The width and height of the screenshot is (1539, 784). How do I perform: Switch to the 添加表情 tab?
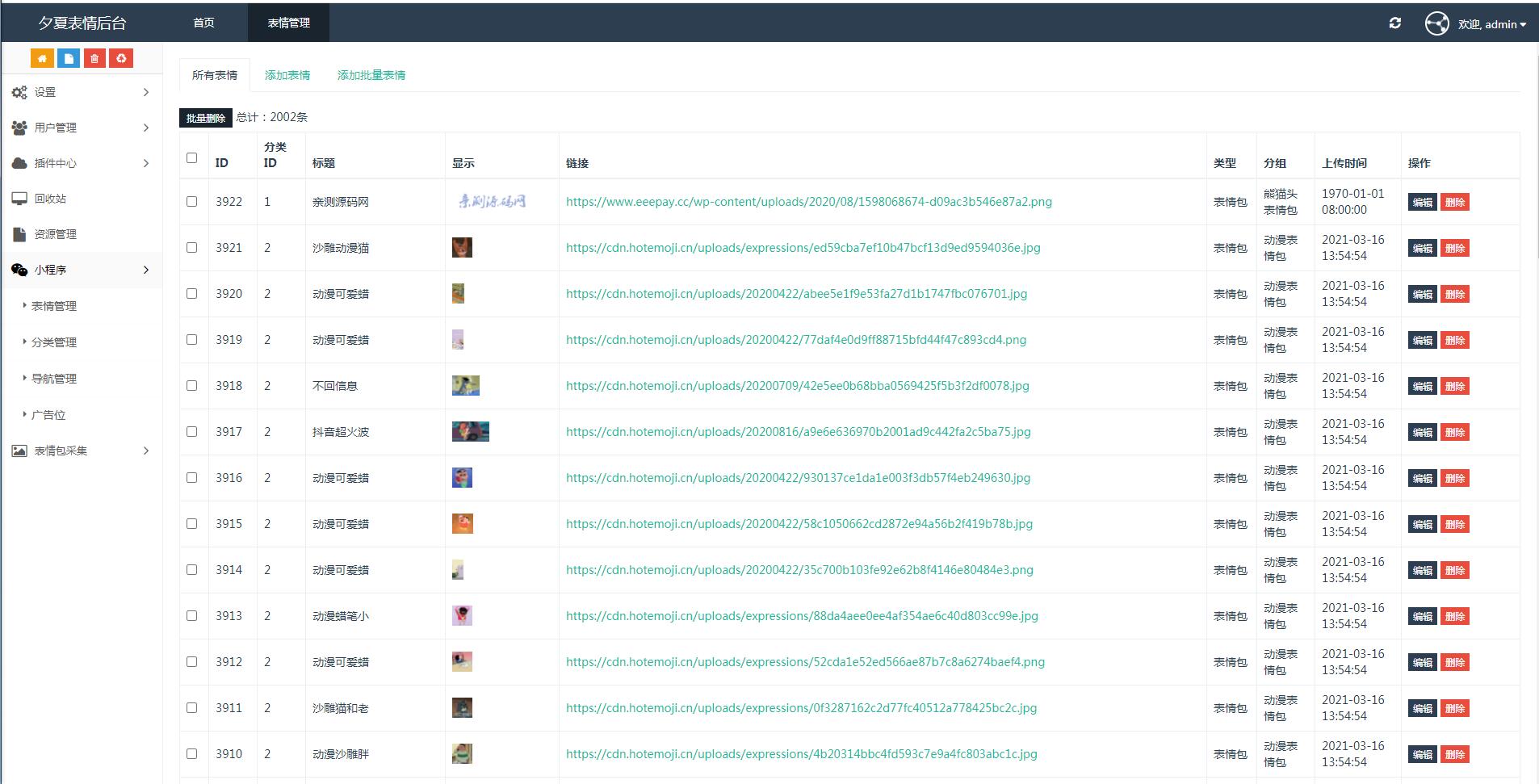point(287,75)
